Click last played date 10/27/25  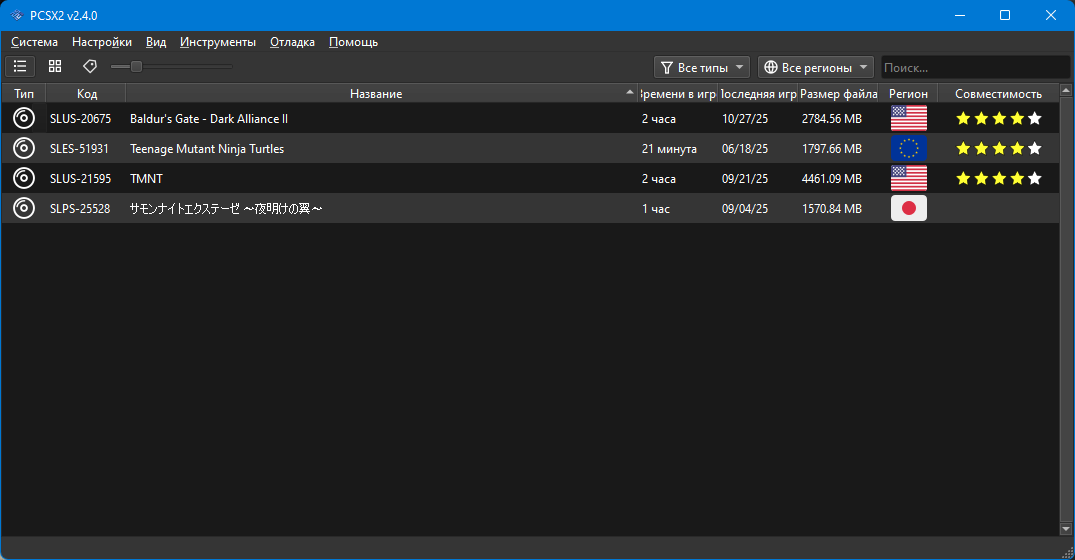[x=745, y=119]
